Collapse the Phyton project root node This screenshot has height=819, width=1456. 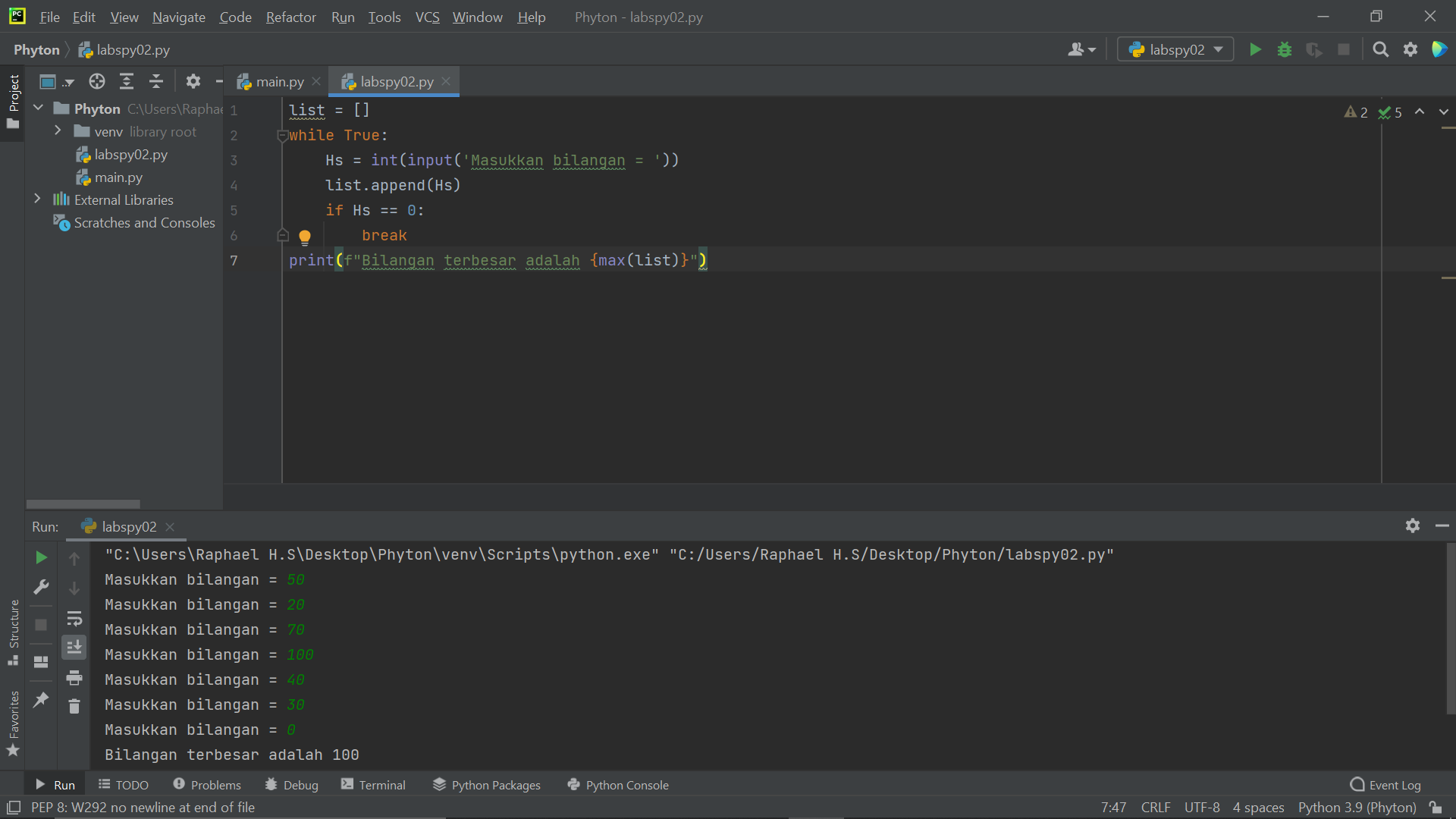coord(38,108)
